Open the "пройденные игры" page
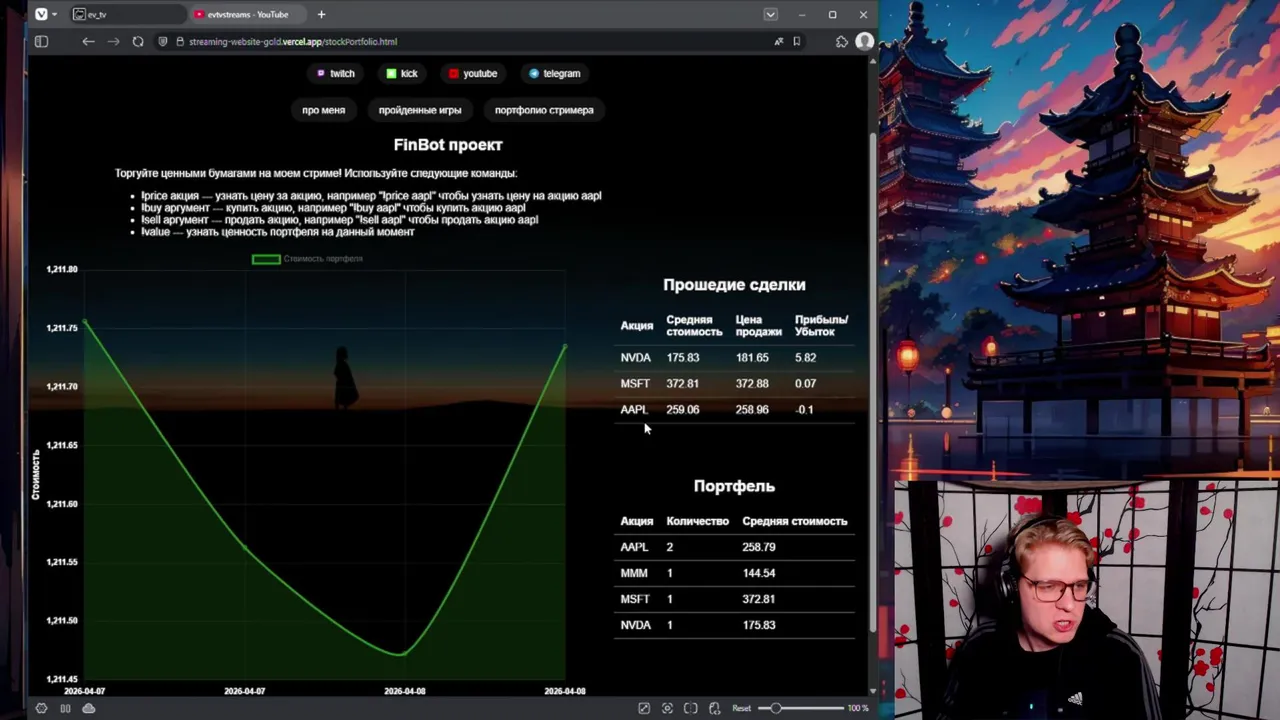The height and width of the screenshot is (720, 1280). [x=420, y=110]
